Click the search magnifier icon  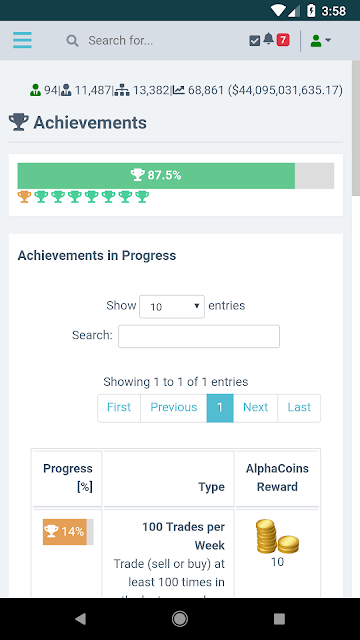coord(73,41)
